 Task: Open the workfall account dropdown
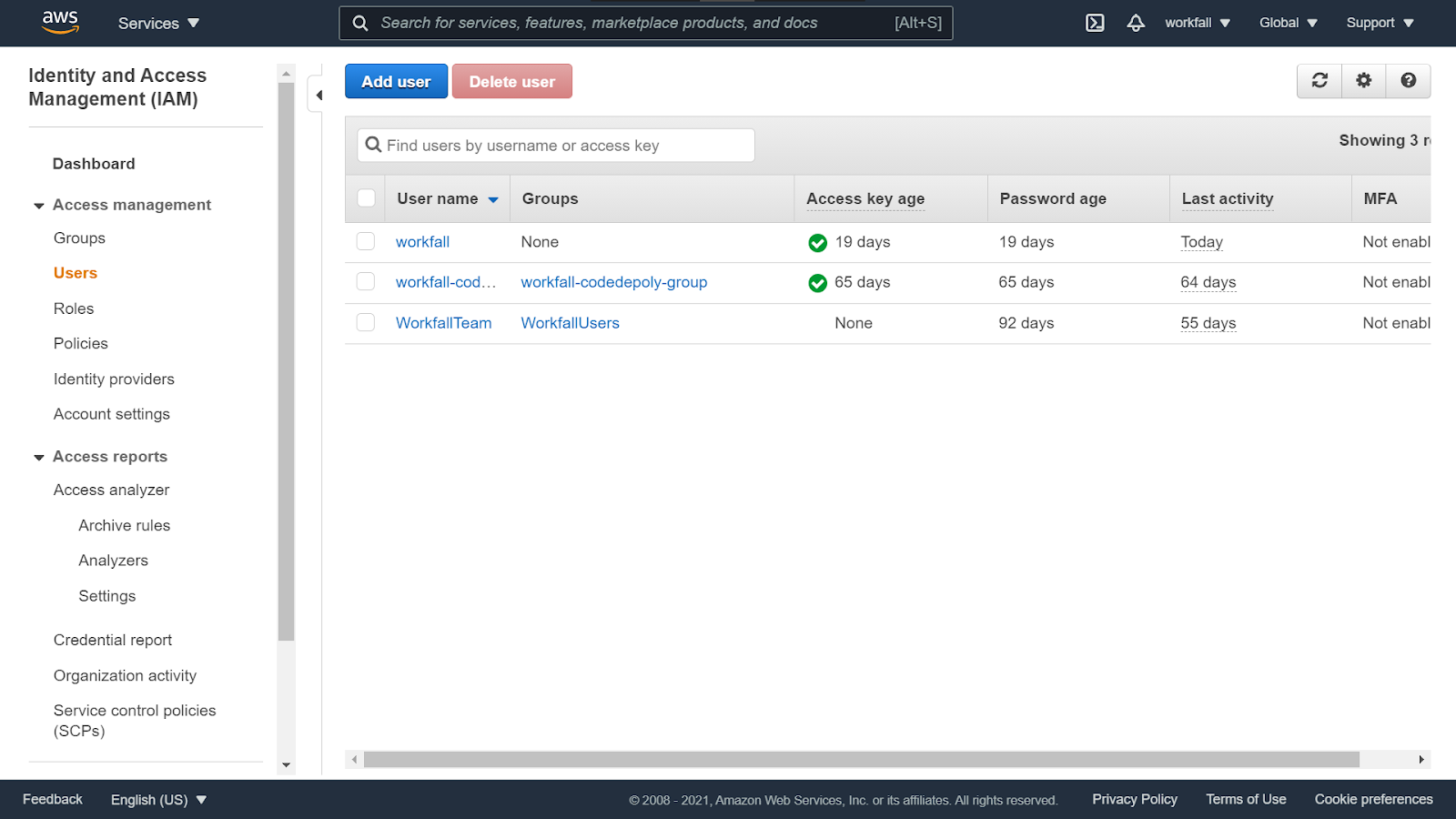click(x=1198, y=23)
